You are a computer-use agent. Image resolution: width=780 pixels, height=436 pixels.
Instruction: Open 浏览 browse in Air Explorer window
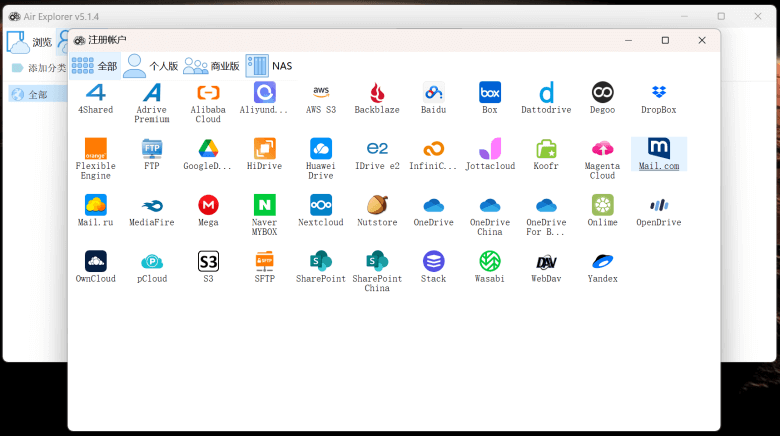coord(29,42)
